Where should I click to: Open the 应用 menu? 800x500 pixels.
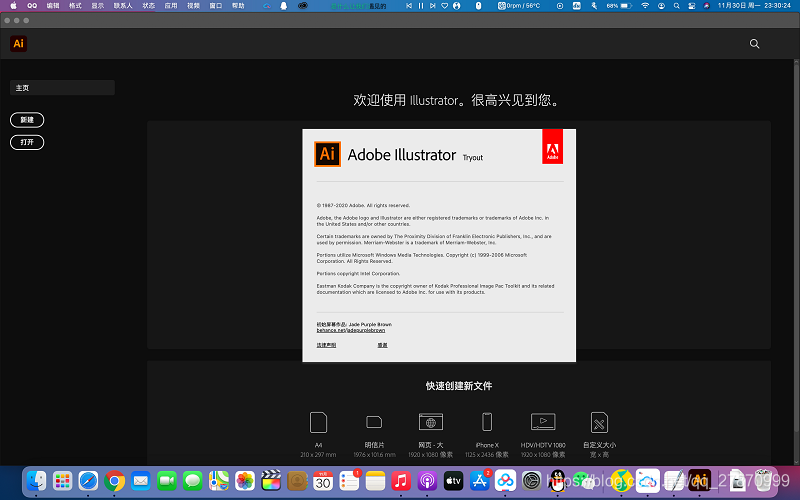[171, 6]
